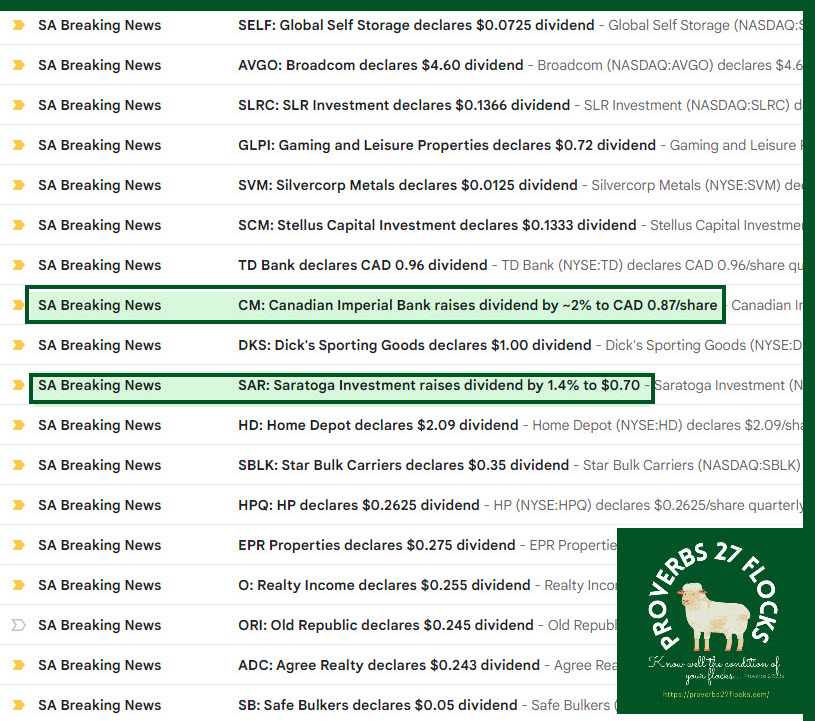Open the EPR Properties $0.275 dividend email

(377, 545)
